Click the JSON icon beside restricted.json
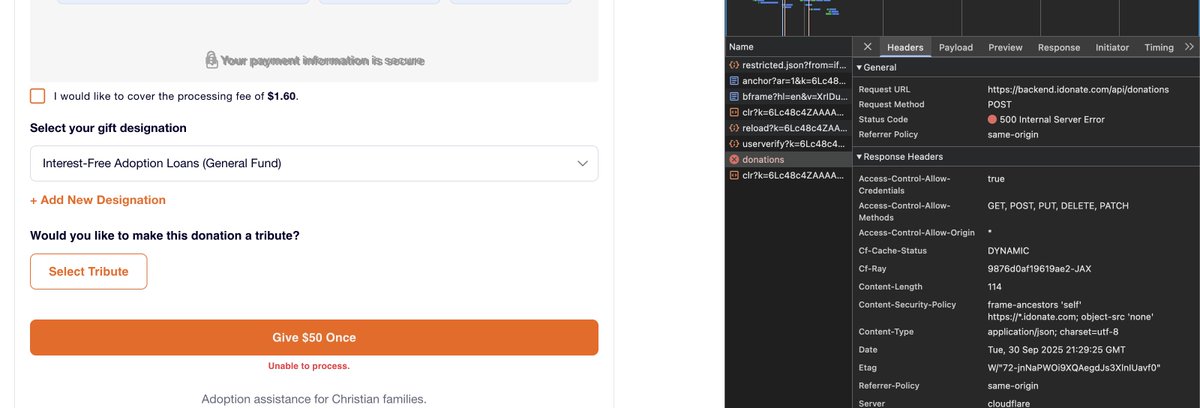This screenshot has width=1200, height=408. (734, 64)
